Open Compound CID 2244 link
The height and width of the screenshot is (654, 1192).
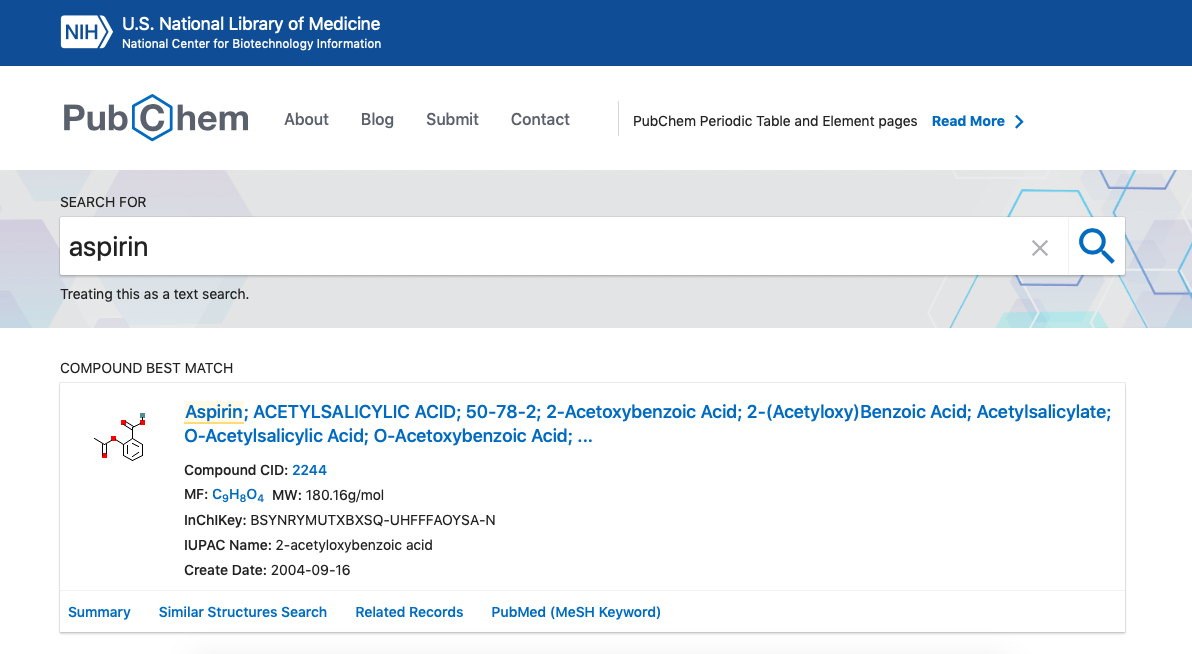309,470
